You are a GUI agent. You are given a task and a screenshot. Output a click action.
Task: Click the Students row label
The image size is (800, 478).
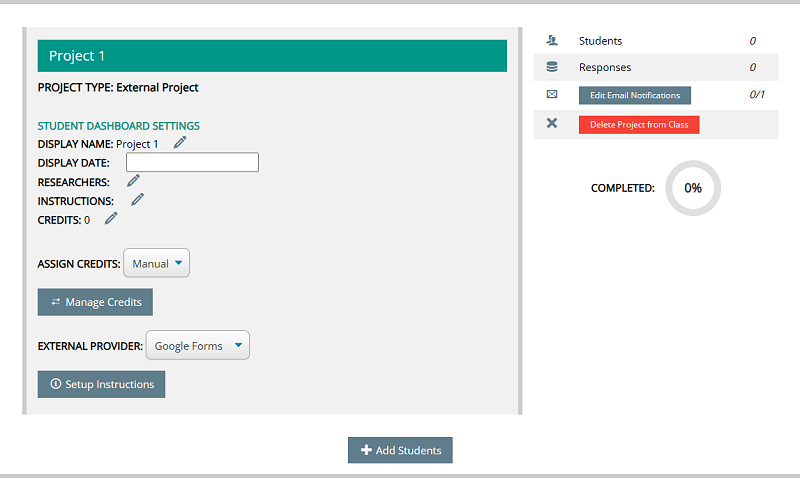[600, 41]
